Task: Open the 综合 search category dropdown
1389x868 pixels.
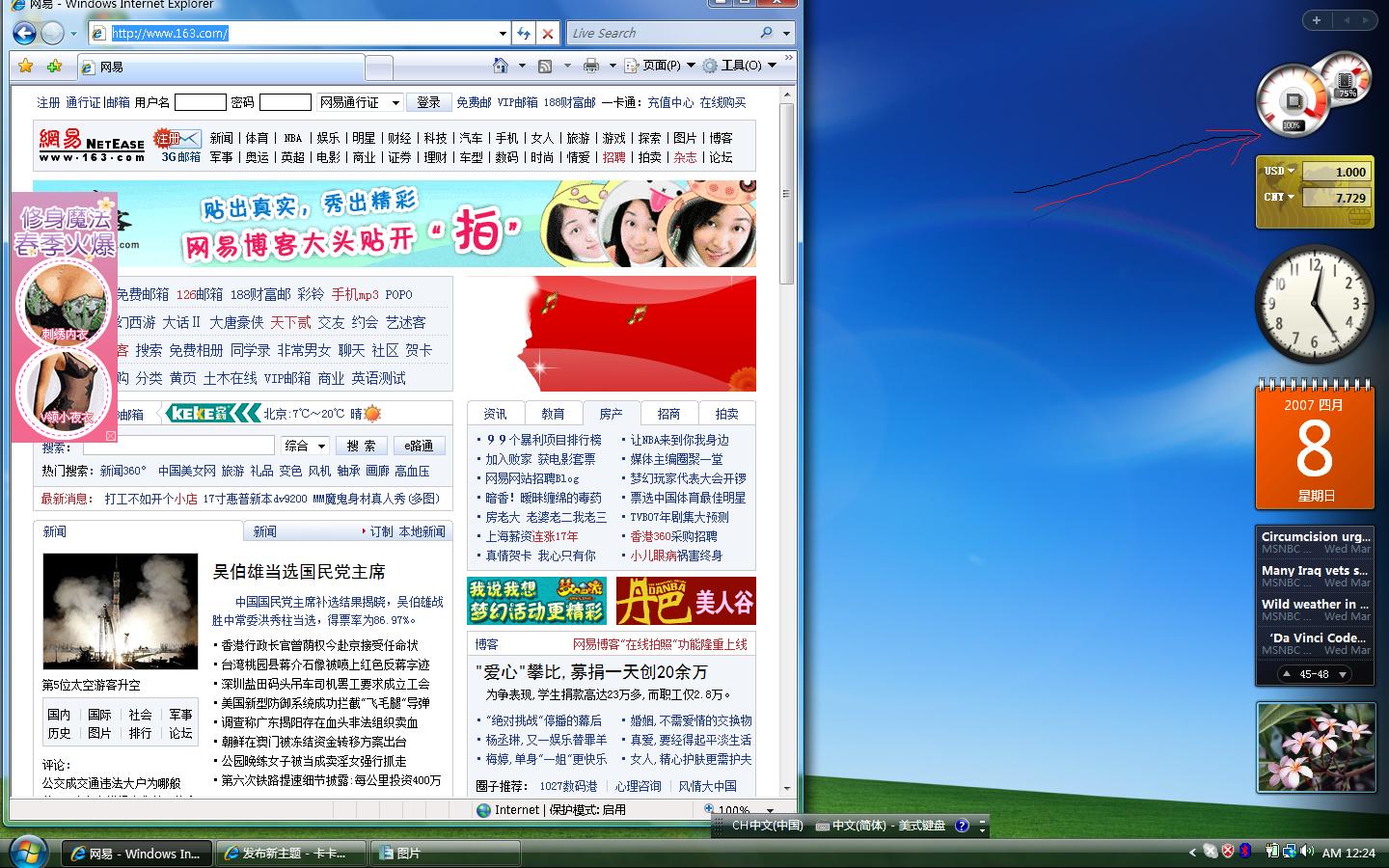Action: [305, 446]
